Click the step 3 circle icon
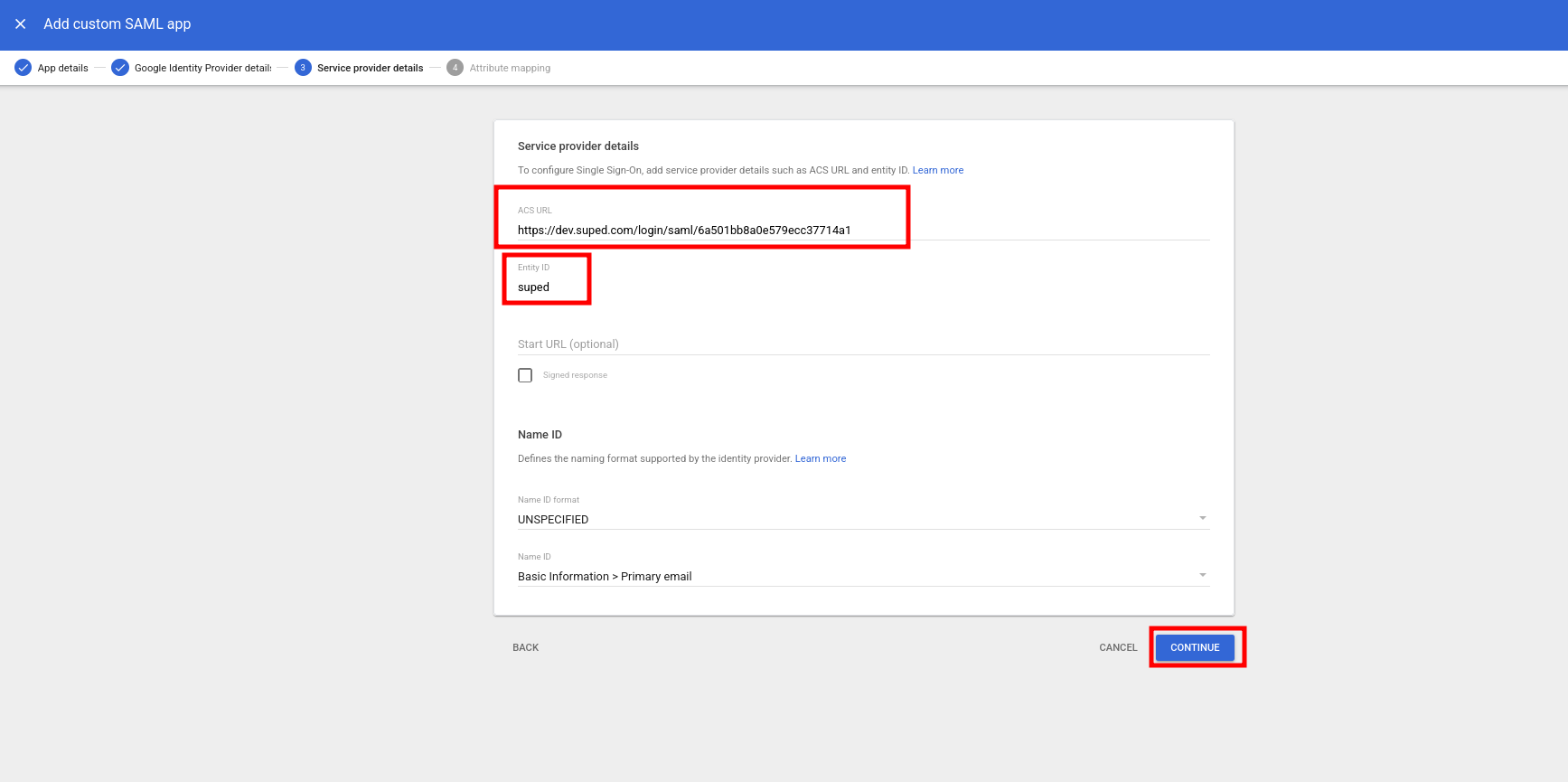1568x782 pixels. pyautogui.click(x=303, y=68)
